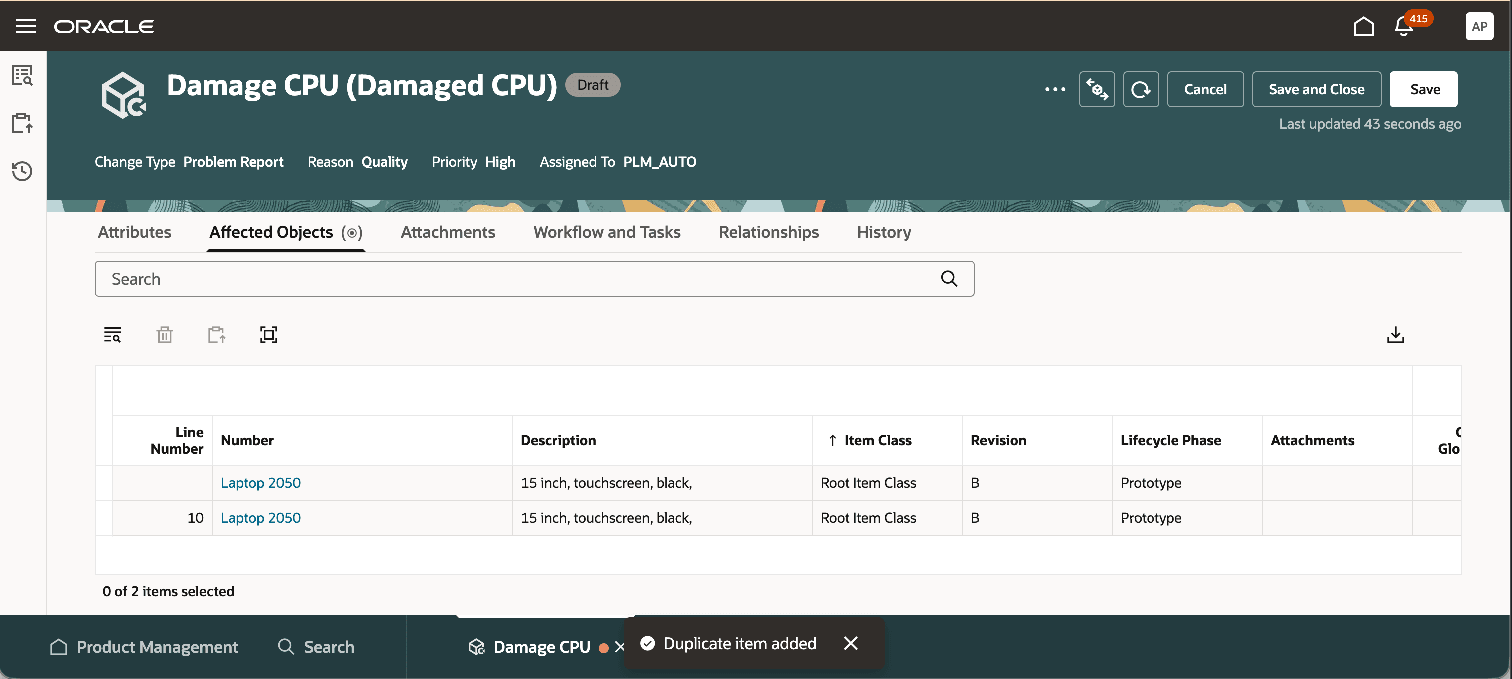Image resolution: width=1512 pixels, height=679 pixels.
Task: Export the table using the download icon
Action: 1395,334
